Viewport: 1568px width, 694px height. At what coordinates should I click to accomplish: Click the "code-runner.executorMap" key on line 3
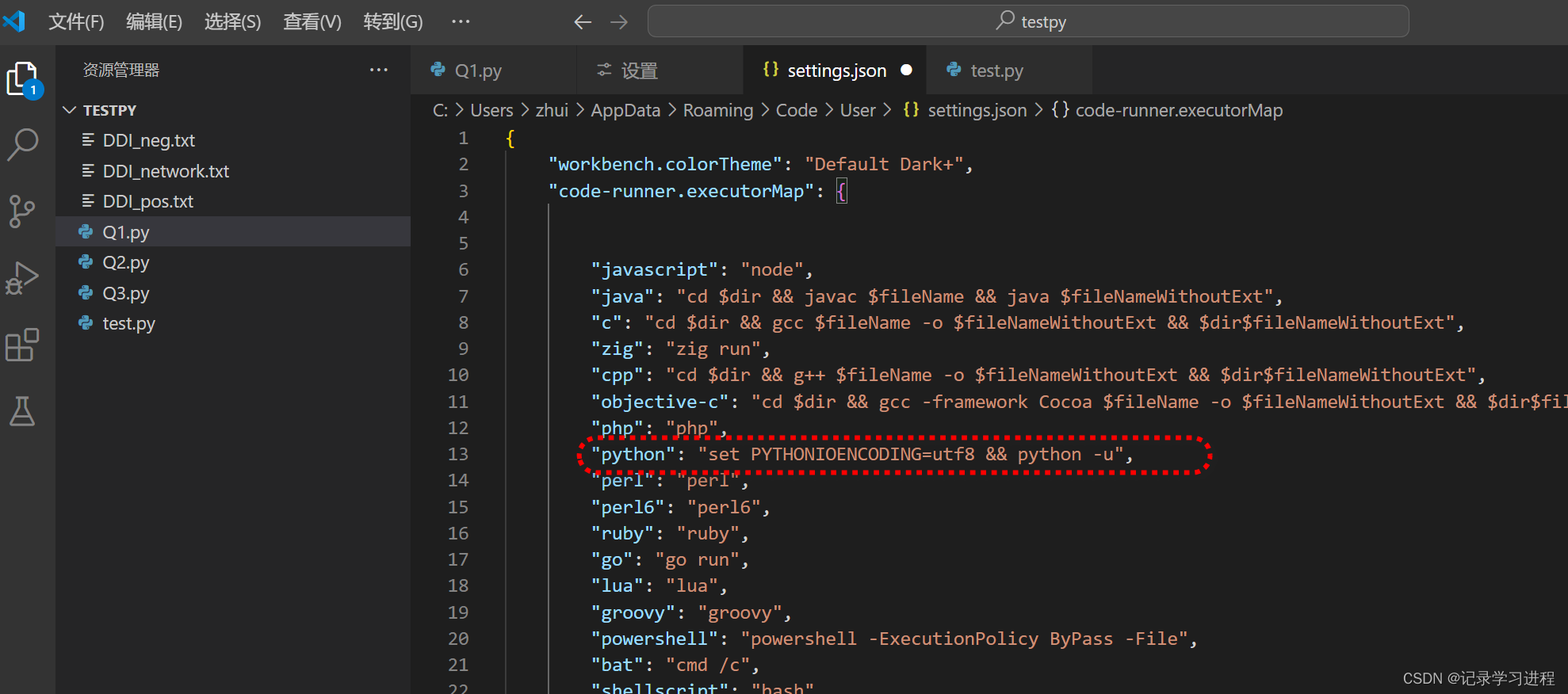pos(681,191)
